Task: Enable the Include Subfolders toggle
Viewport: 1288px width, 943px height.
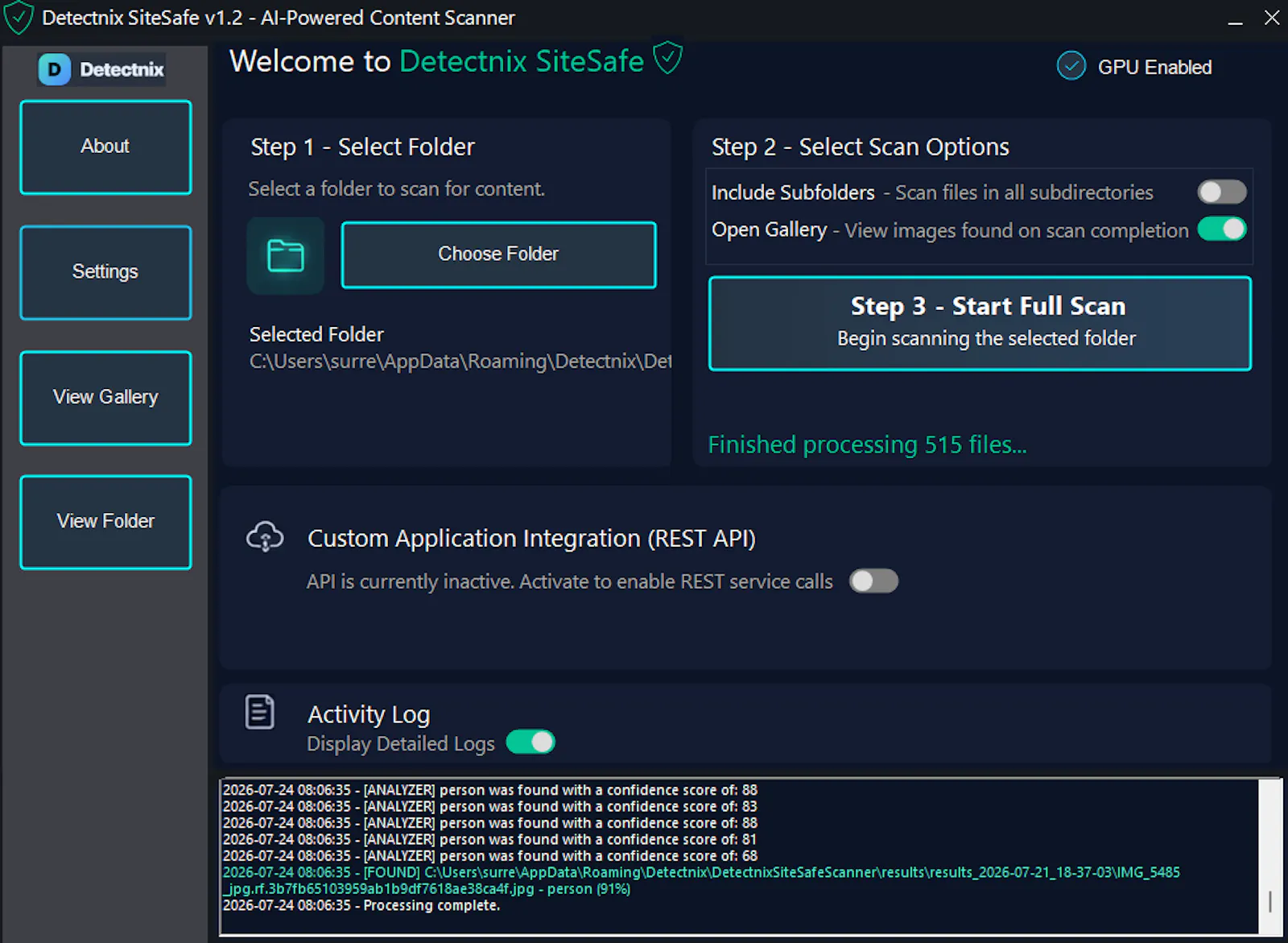Action: [x=1221, y=192]
